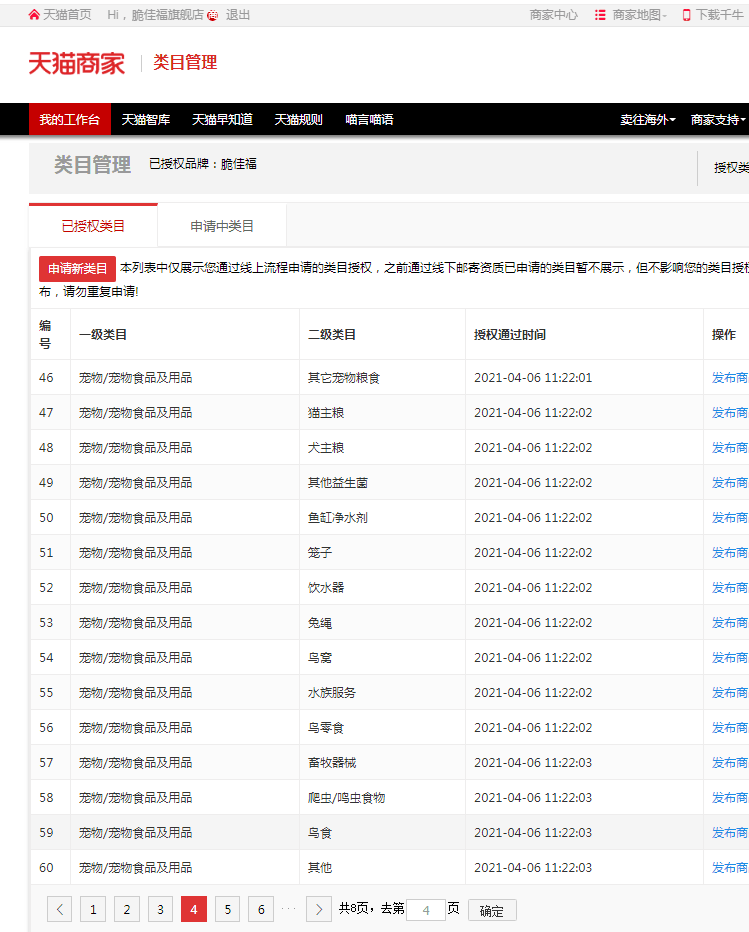Image resolution: width=749 pixels, height=932 pixels.
Task: Click 发布商 link for 猫主粮 row
Action: tap(730, 413)
